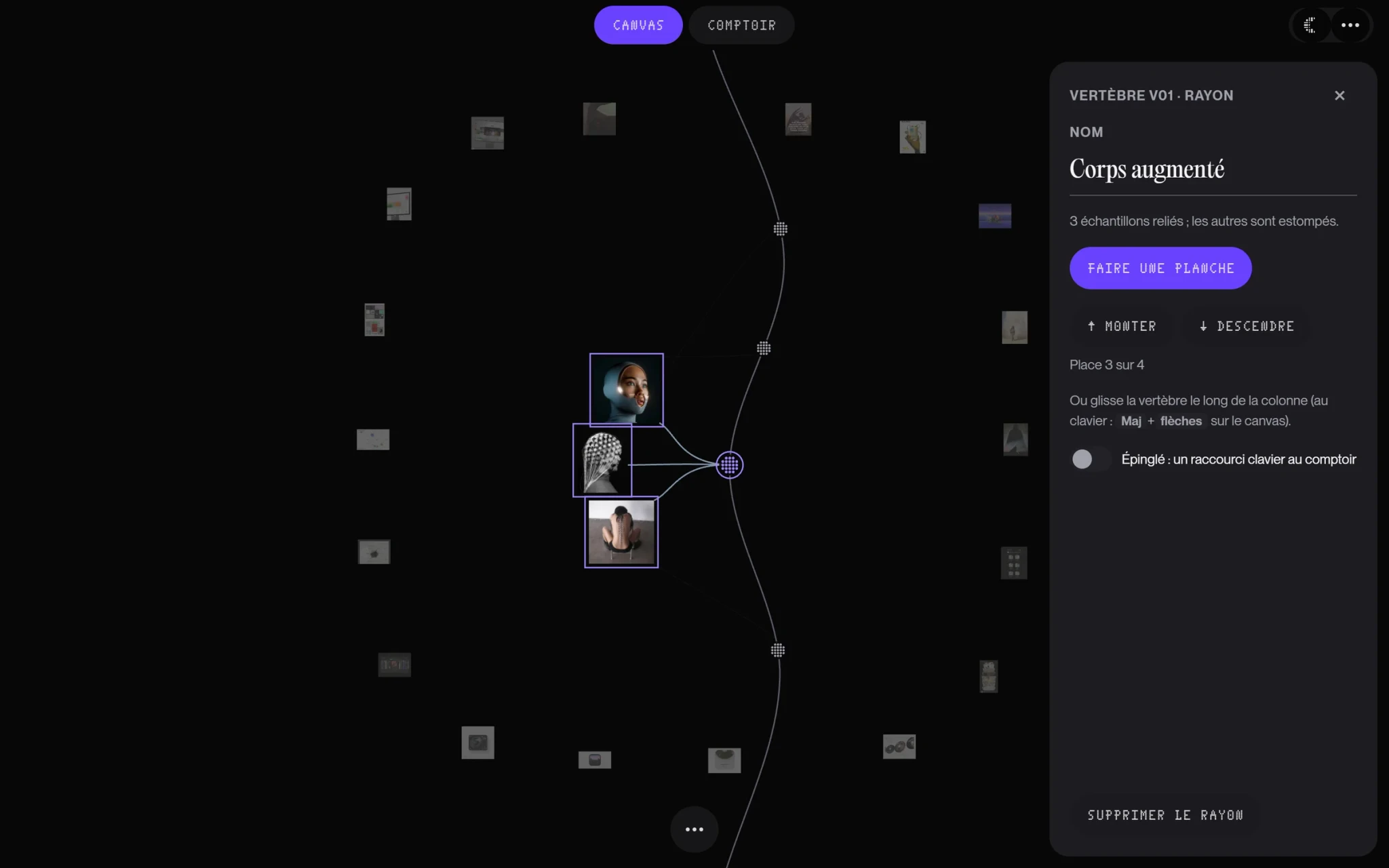1389x868 pixels.
Task: Move the vertebra up with Monter
Action: [x=1122, y=326]
